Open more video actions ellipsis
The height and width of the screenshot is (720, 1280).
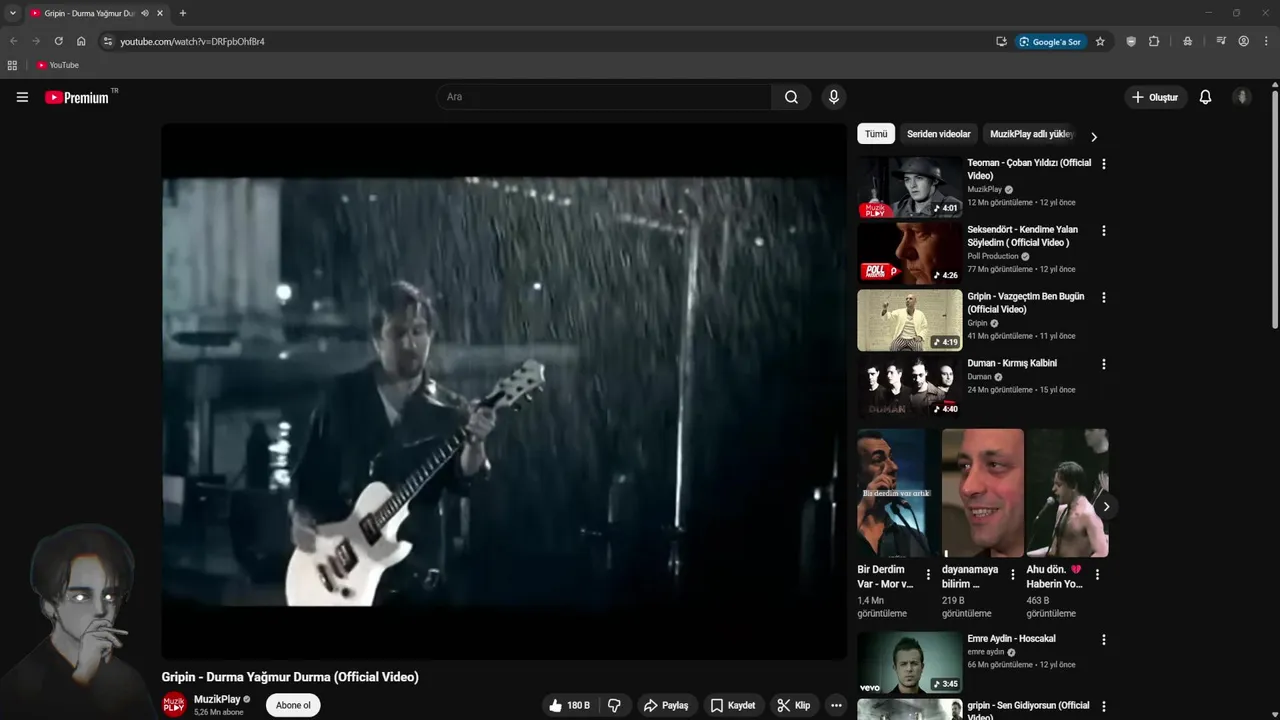pos(836,705)
